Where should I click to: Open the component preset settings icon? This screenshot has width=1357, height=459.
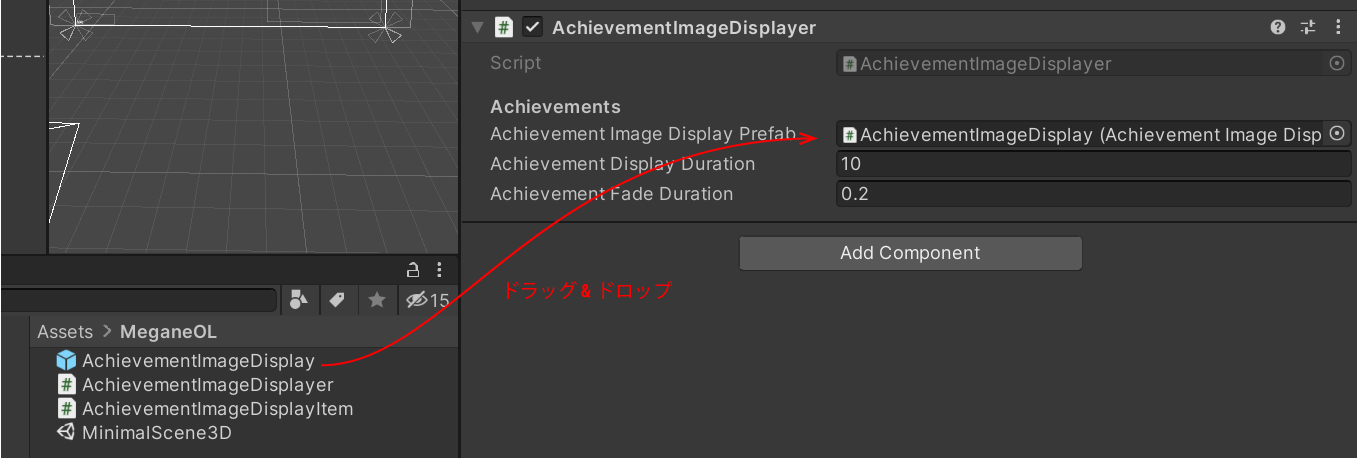point(1308,28)
